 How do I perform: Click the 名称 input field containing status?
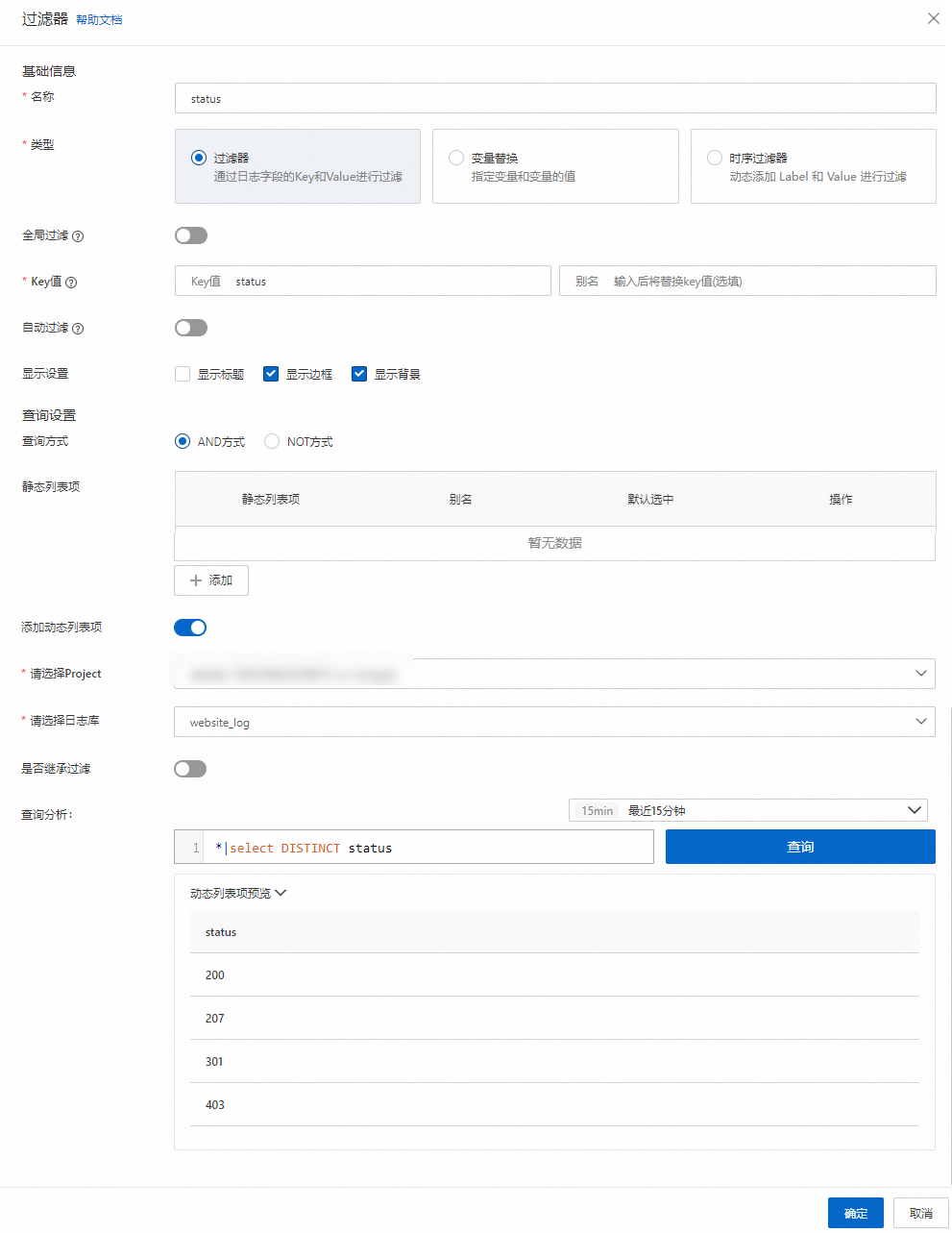pos(555,98)
